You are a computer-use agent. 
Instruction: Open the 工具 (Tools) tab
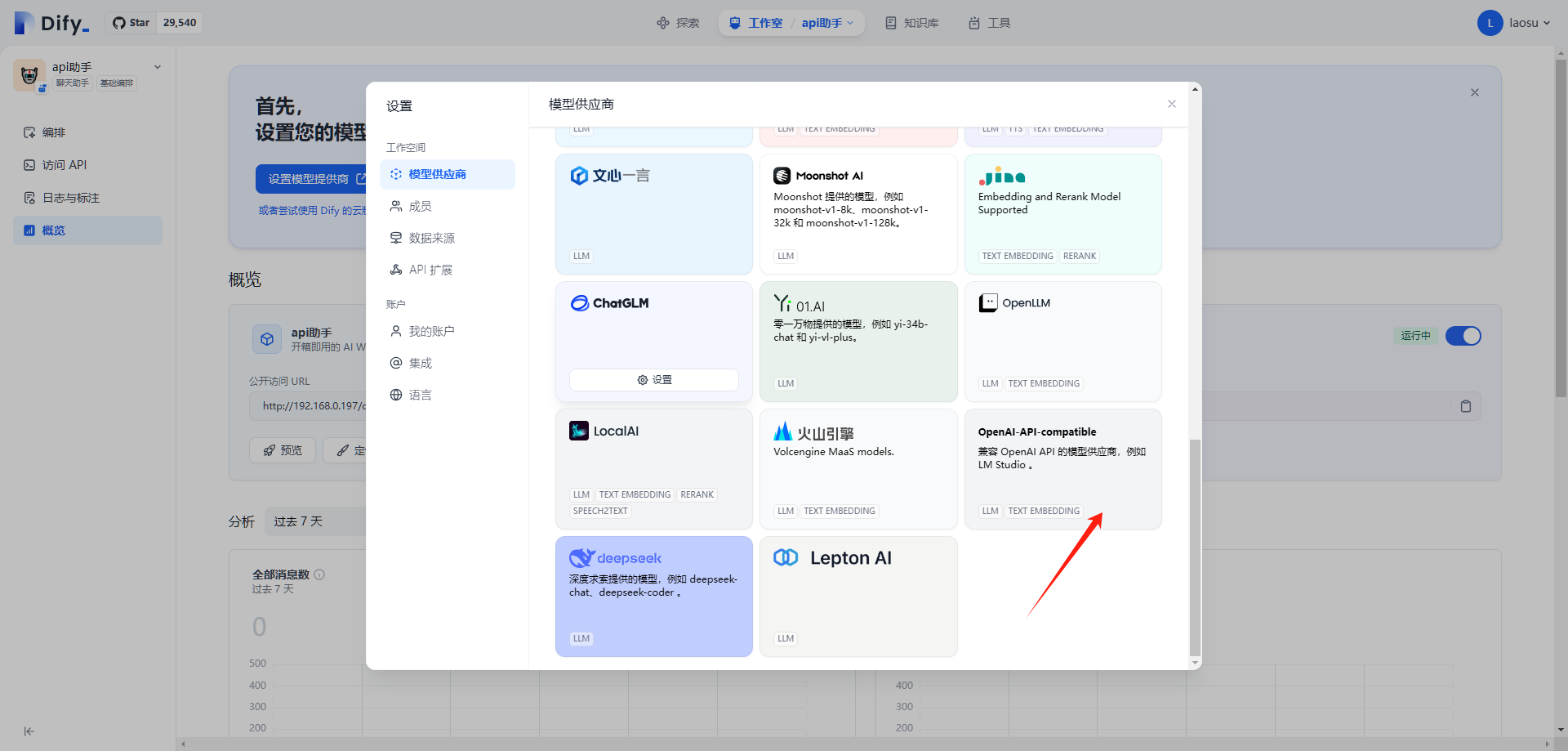pyautogui.click(x=990, y=23)
